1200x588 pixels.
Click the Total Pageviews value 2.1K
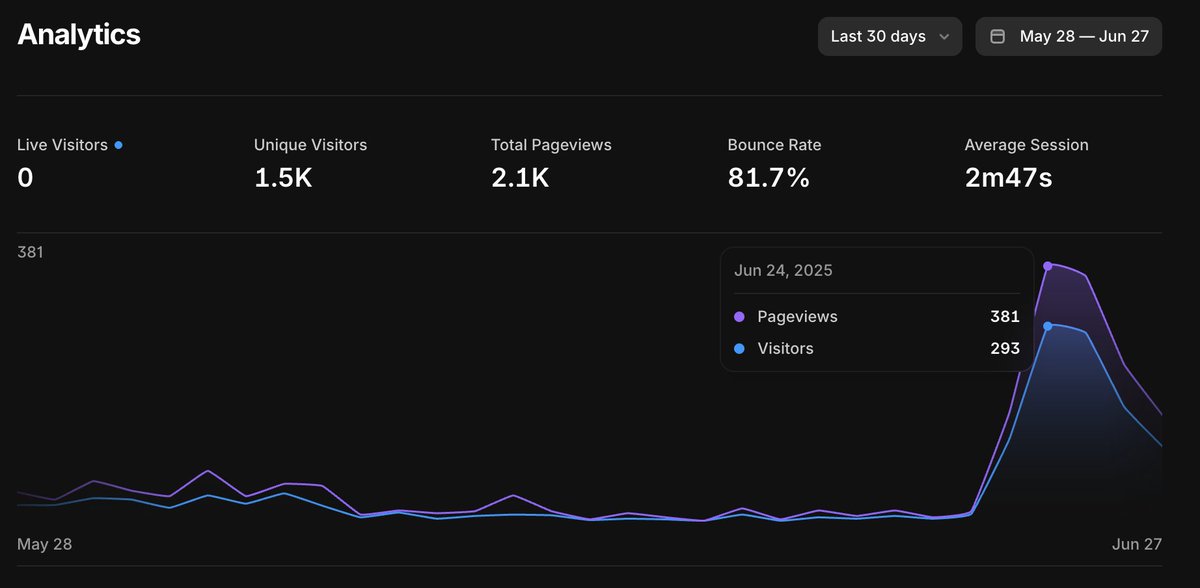[520, 178]
